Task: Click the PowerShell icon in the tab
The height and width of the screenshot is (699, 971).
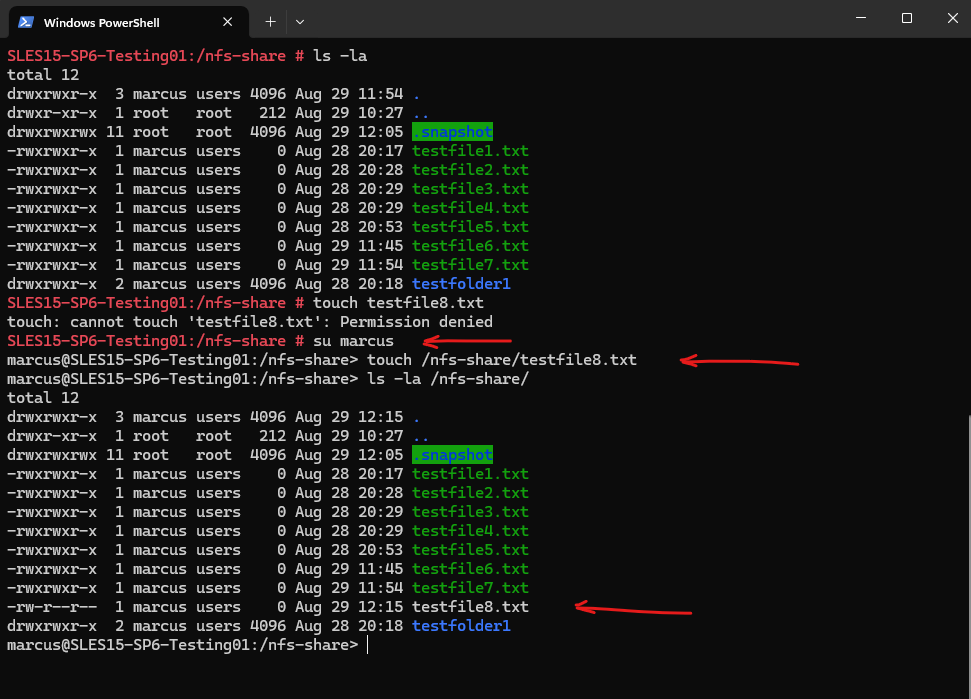Action: 25,22
